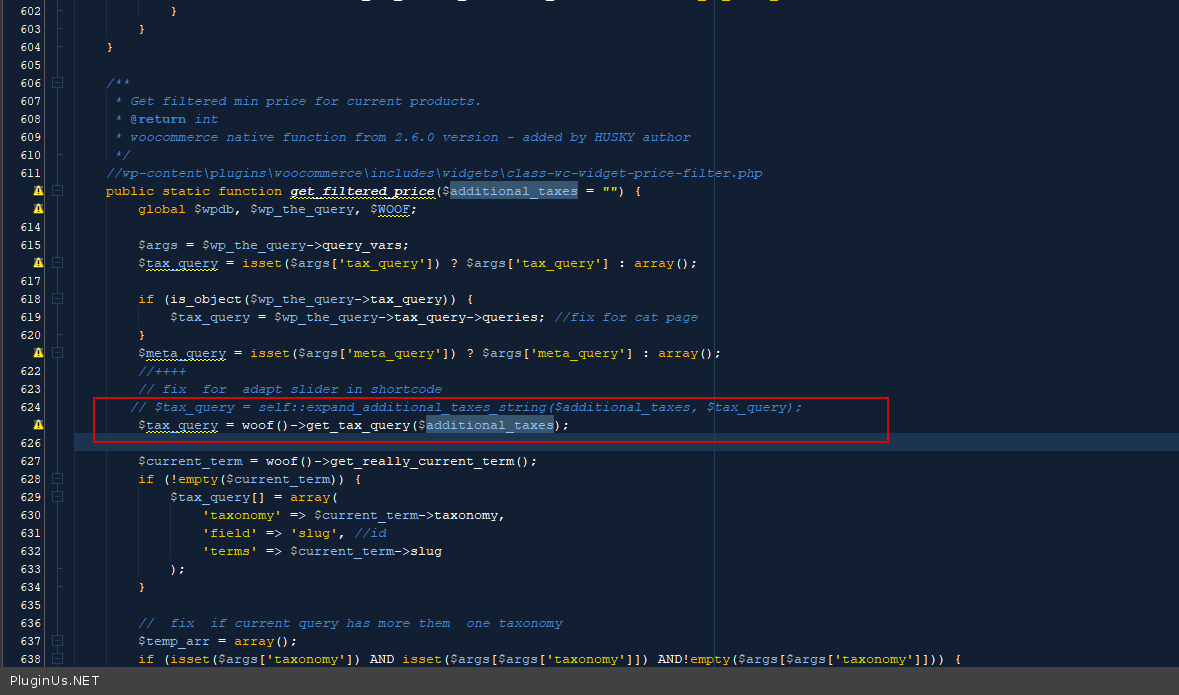Collapse the docblock comment at line 606
Screen dimensions: 1179x695
pos(57,83)
